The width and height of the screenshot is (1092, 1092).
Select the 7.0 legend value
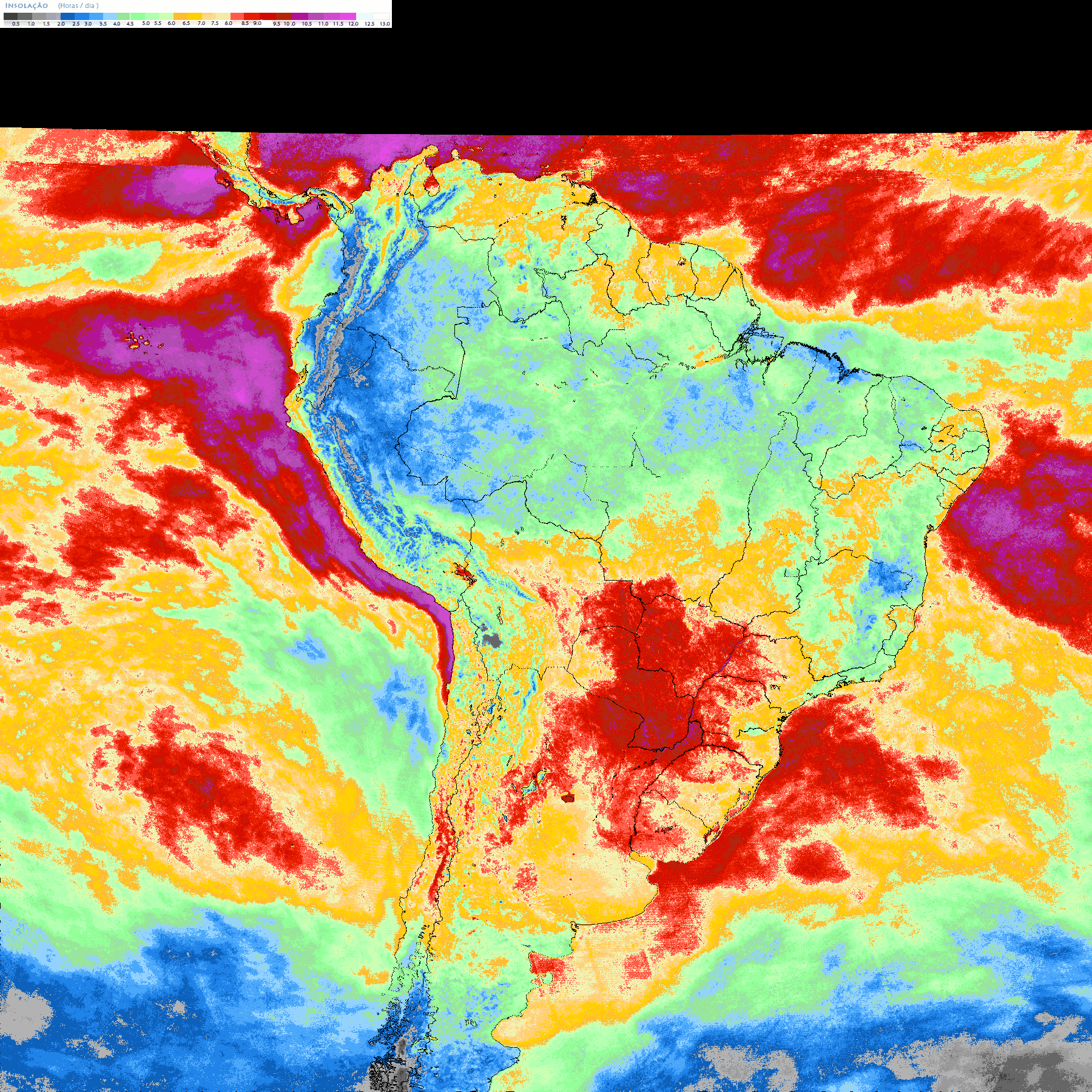(x=201, y=23)
